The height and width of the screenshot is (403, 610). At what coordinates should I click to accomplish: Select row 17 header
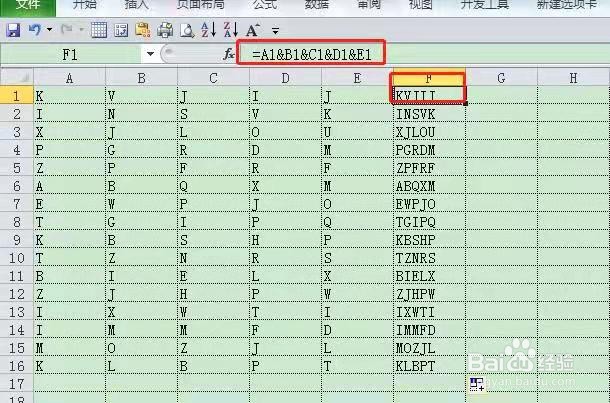pos(17,384)
